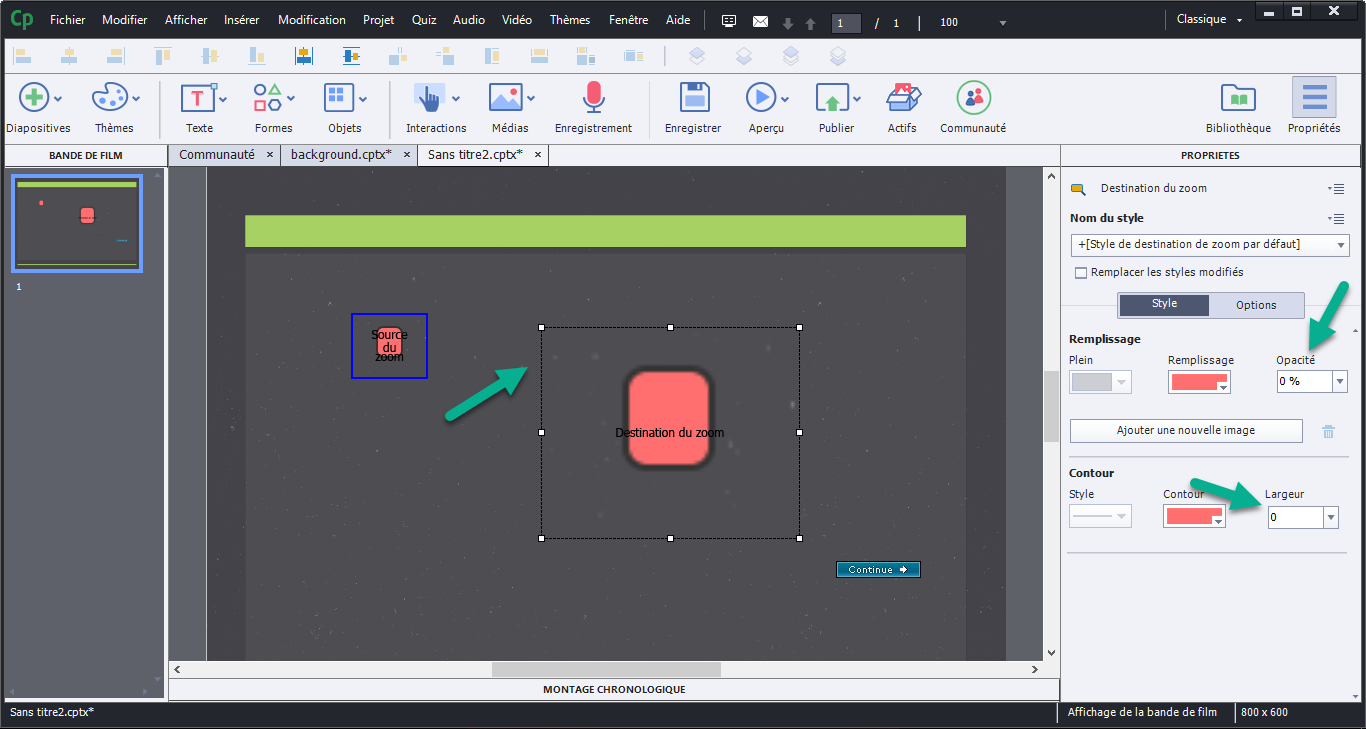Click the Interactions hand icon

point(429,98)
